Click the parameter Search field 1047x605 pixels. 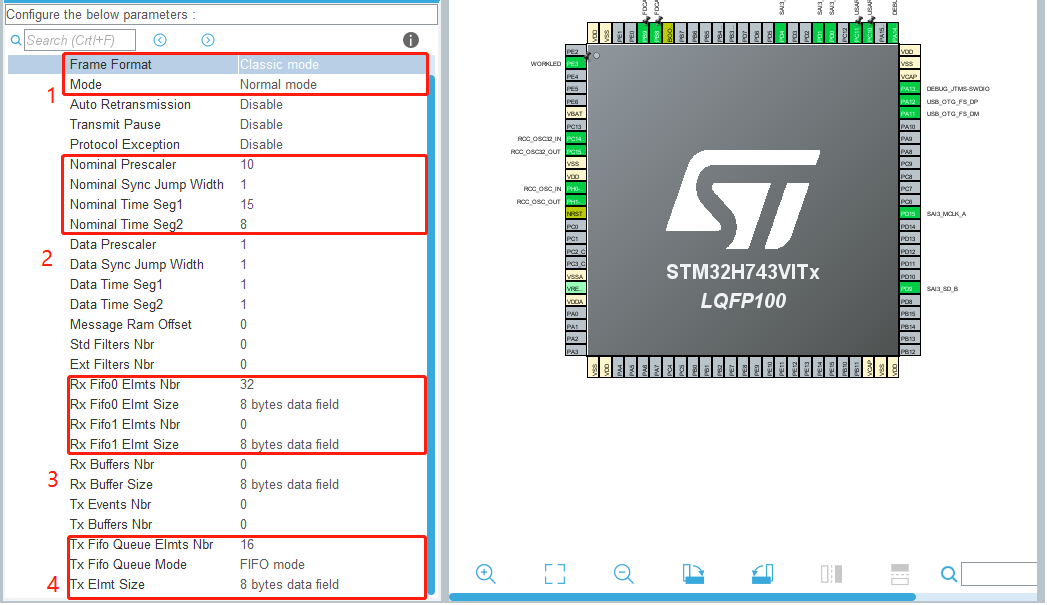point(80,39)
